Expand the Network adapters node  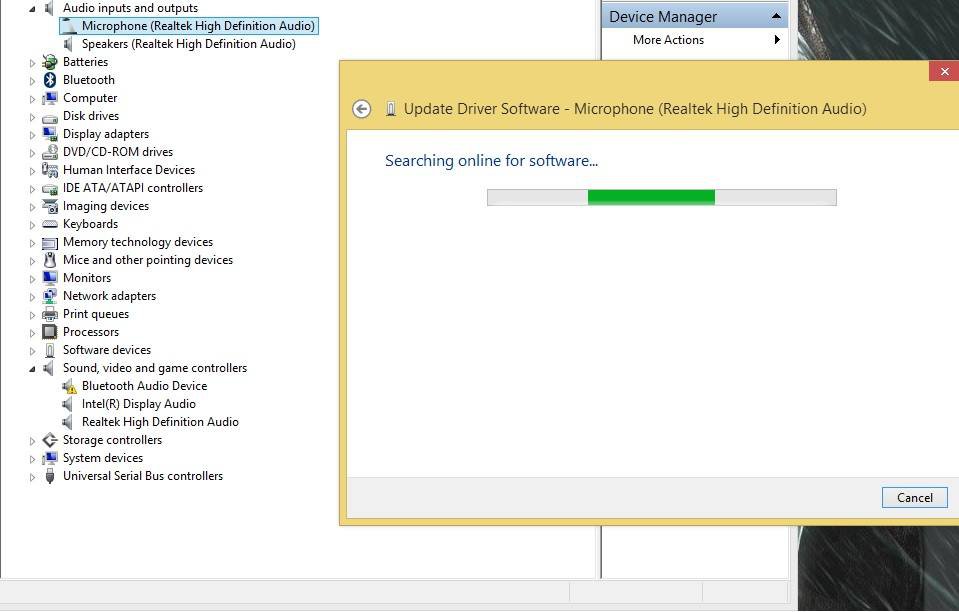[x=32, y=297]
